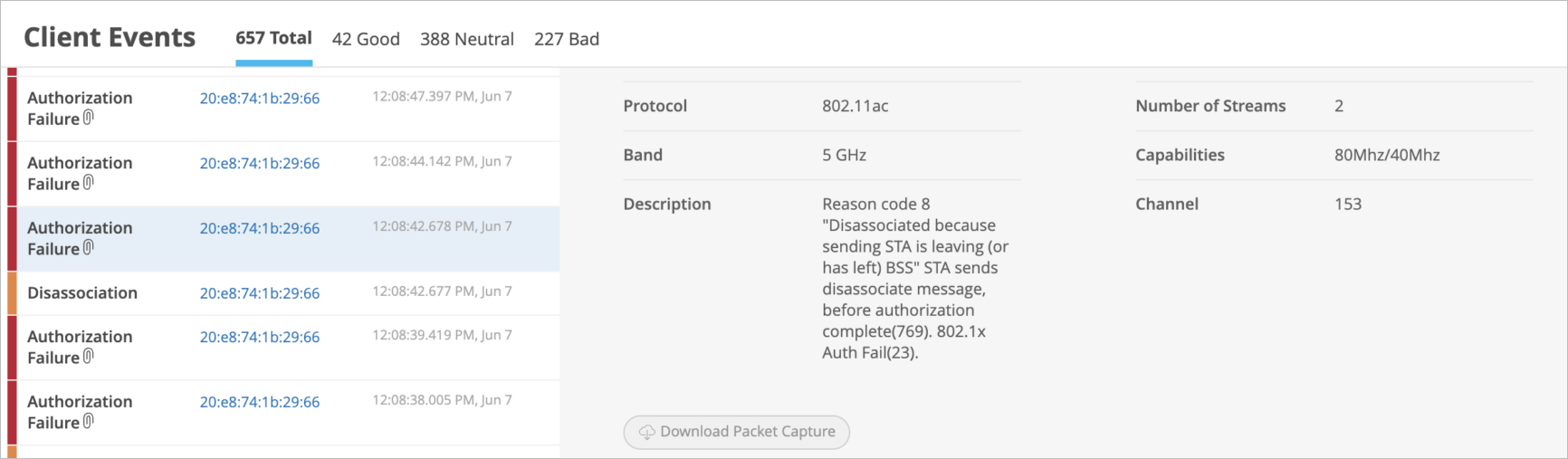Open MAC link for 12:08:47.397 event
The image size is (1568, 459).
(x=260, y=98)
